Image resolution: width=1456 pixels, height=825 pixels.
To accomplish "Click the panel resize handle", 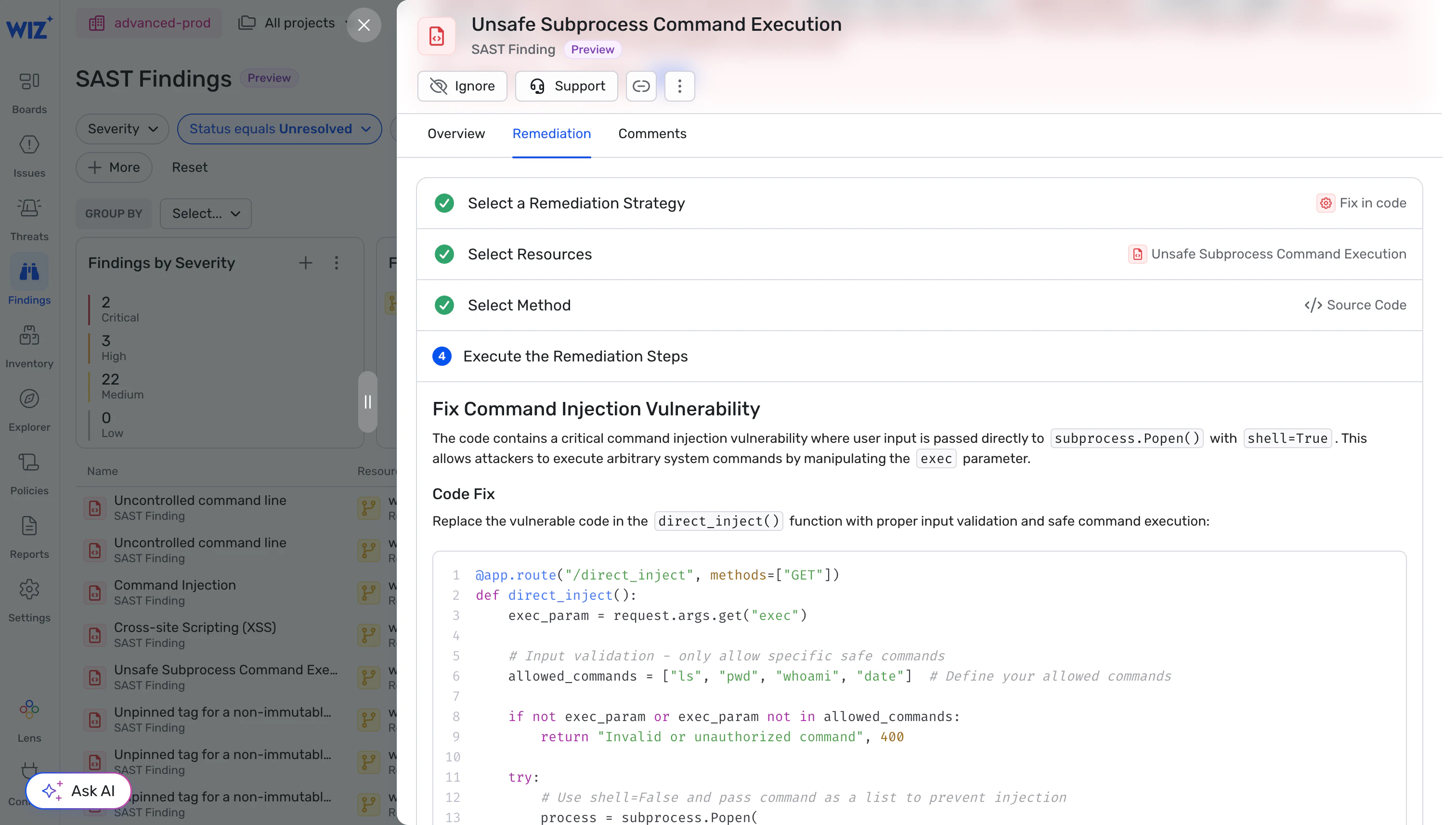I will coord(367,402).
